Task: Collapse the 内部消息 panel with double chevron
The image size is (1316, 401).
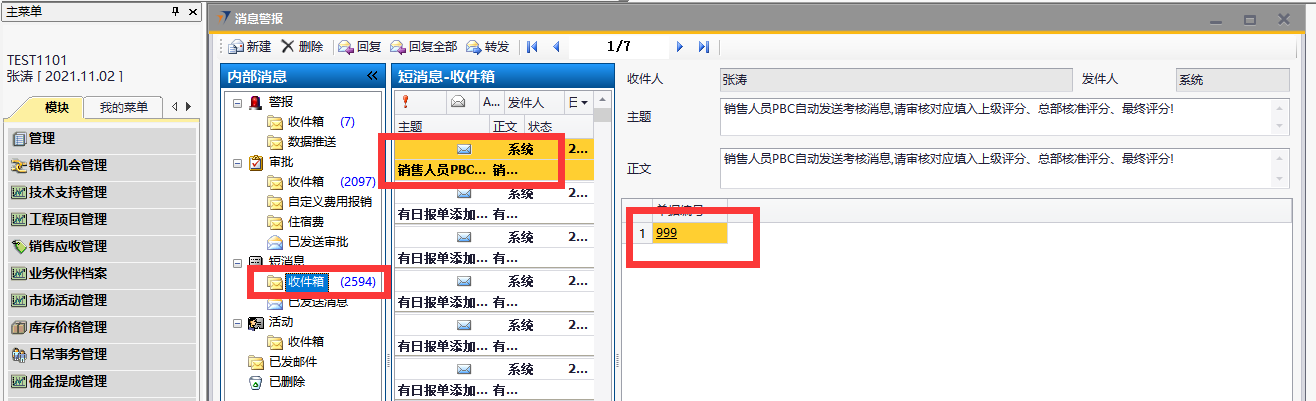Action: pyautogui.click(x=372, y=76)
